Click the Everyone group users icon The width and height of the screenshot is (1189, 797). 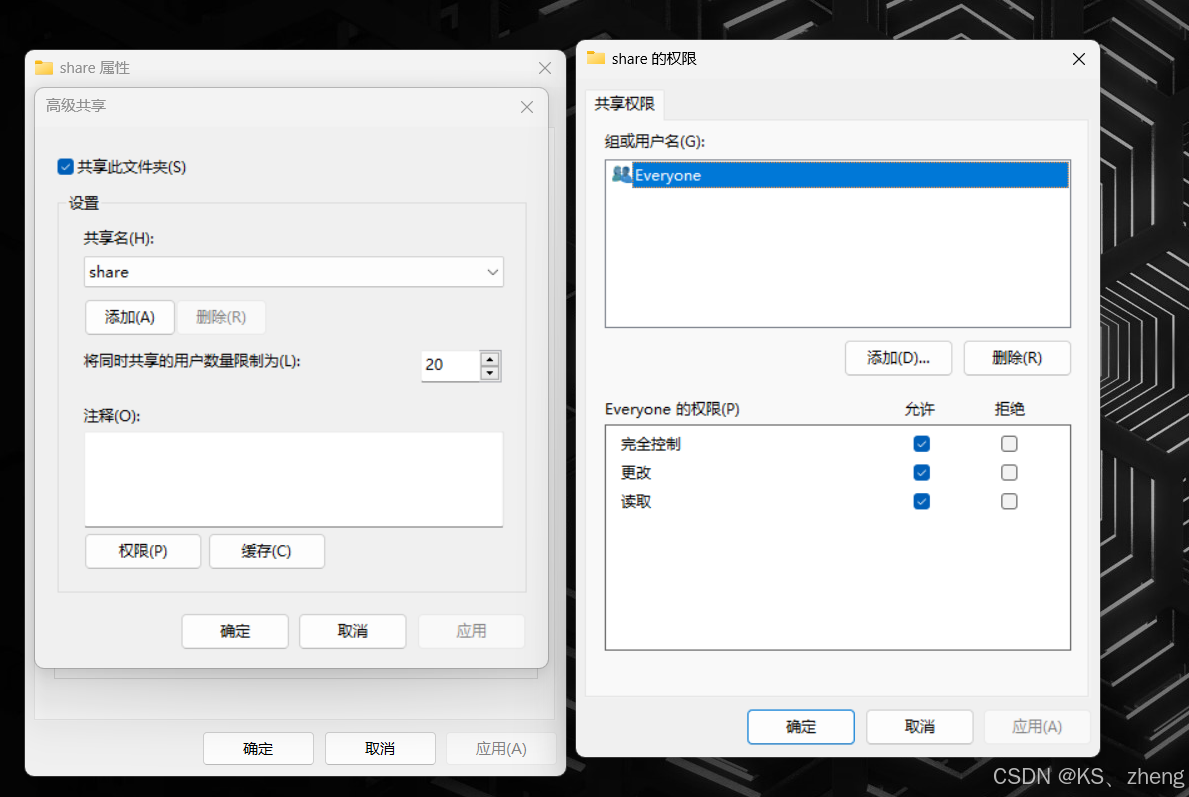[622, 174]
